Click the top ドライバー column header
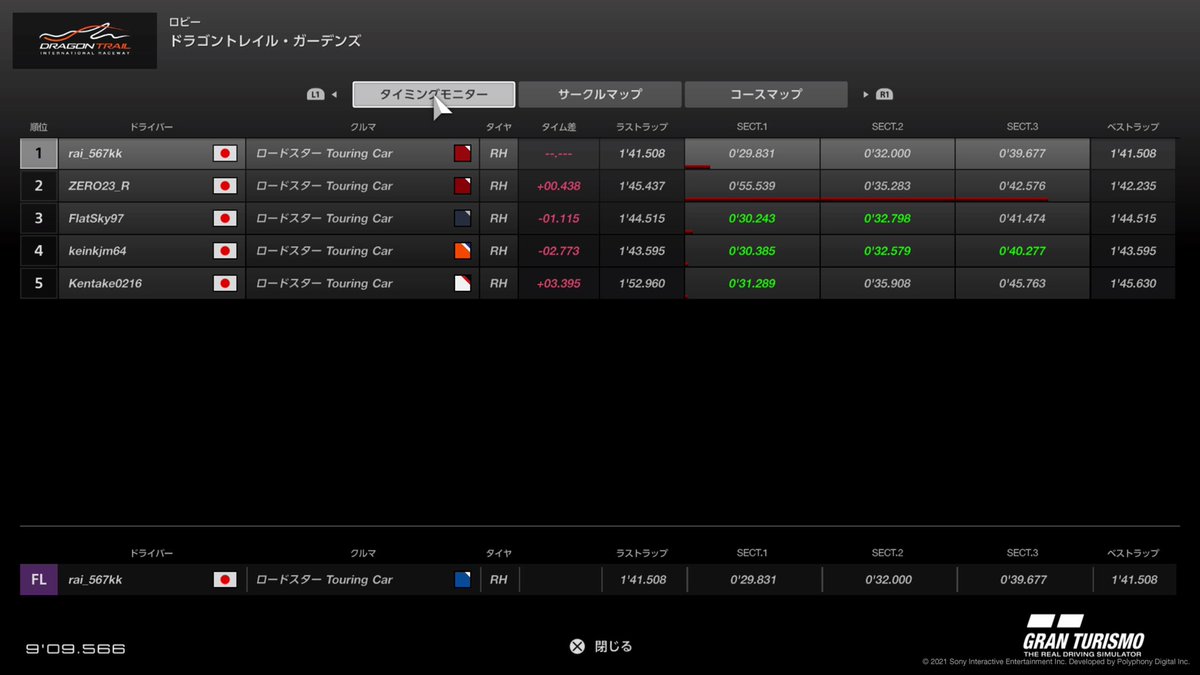The width and height of the screenshot is (1200, 675). pyautogui.click(x=151, y=127)
